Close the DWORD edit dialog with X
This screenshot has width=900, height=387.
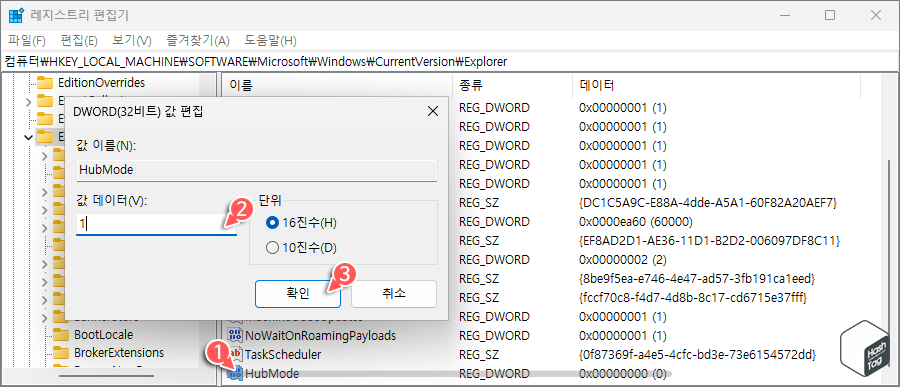click(x=433, y=111)
